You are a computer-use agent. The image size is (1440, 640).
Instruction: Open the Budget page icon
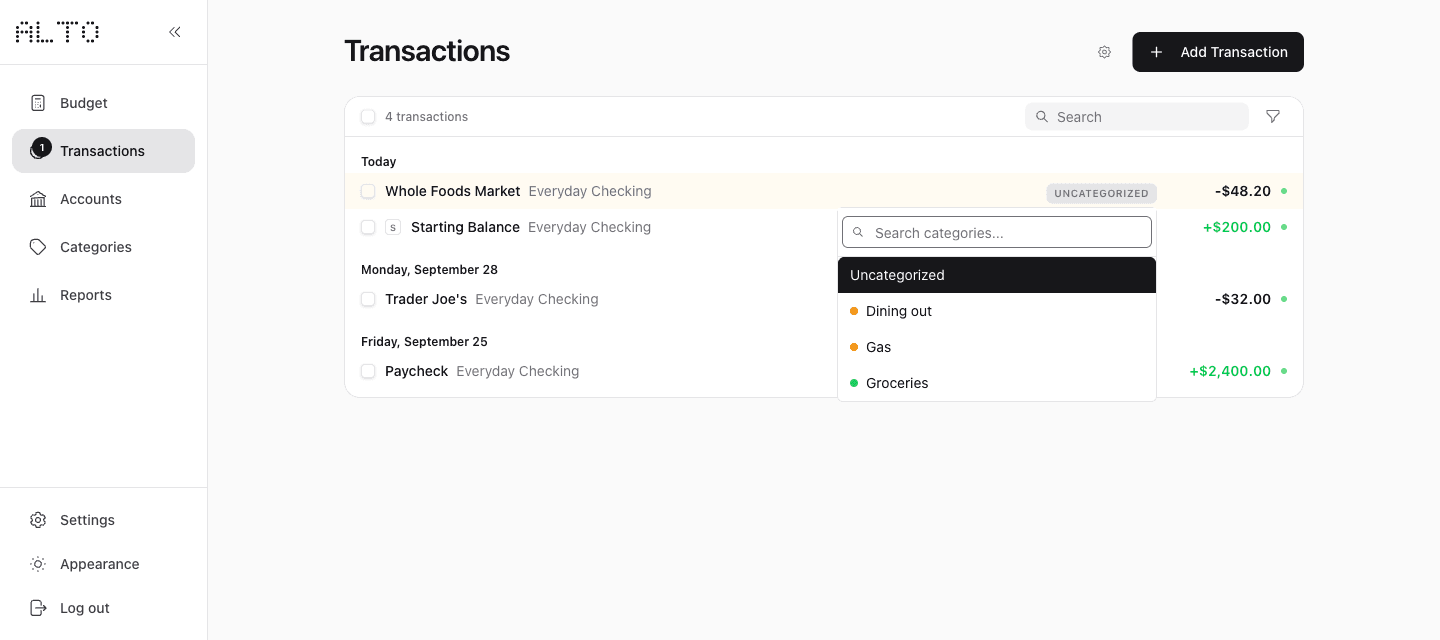point(38,103)
